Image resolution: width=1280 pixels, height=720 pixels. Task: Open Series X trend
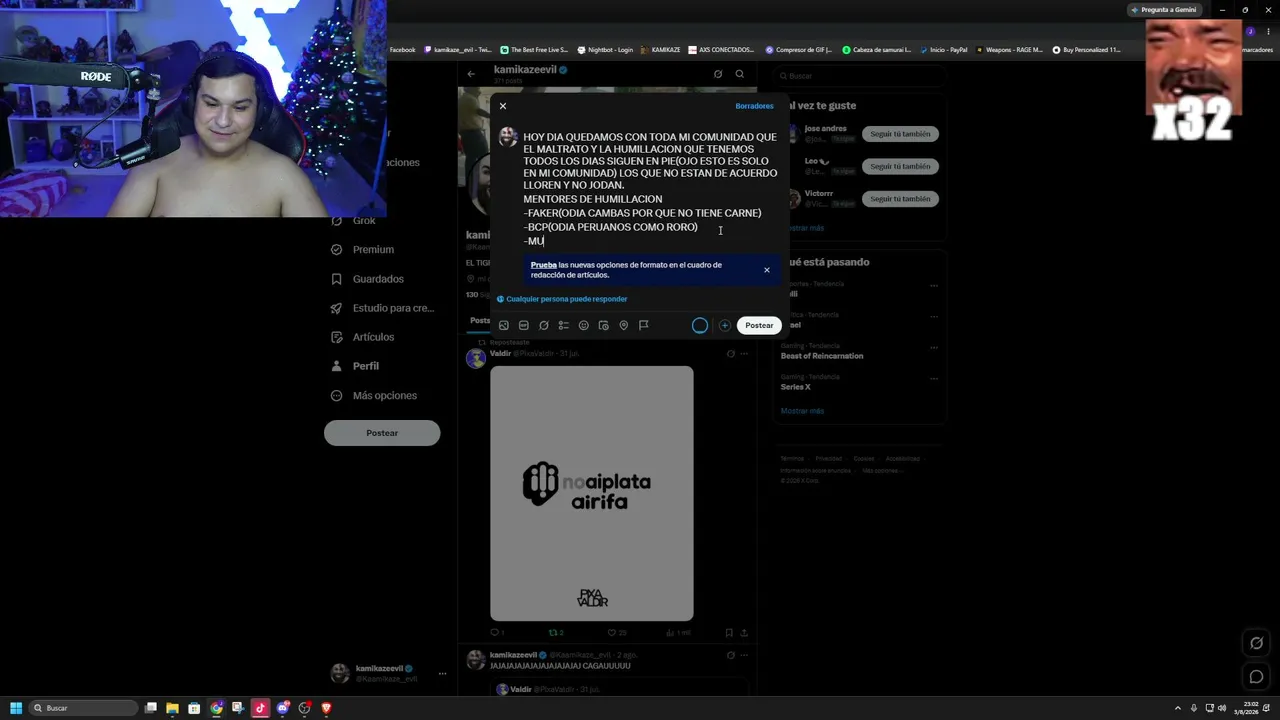pos(796,387)
